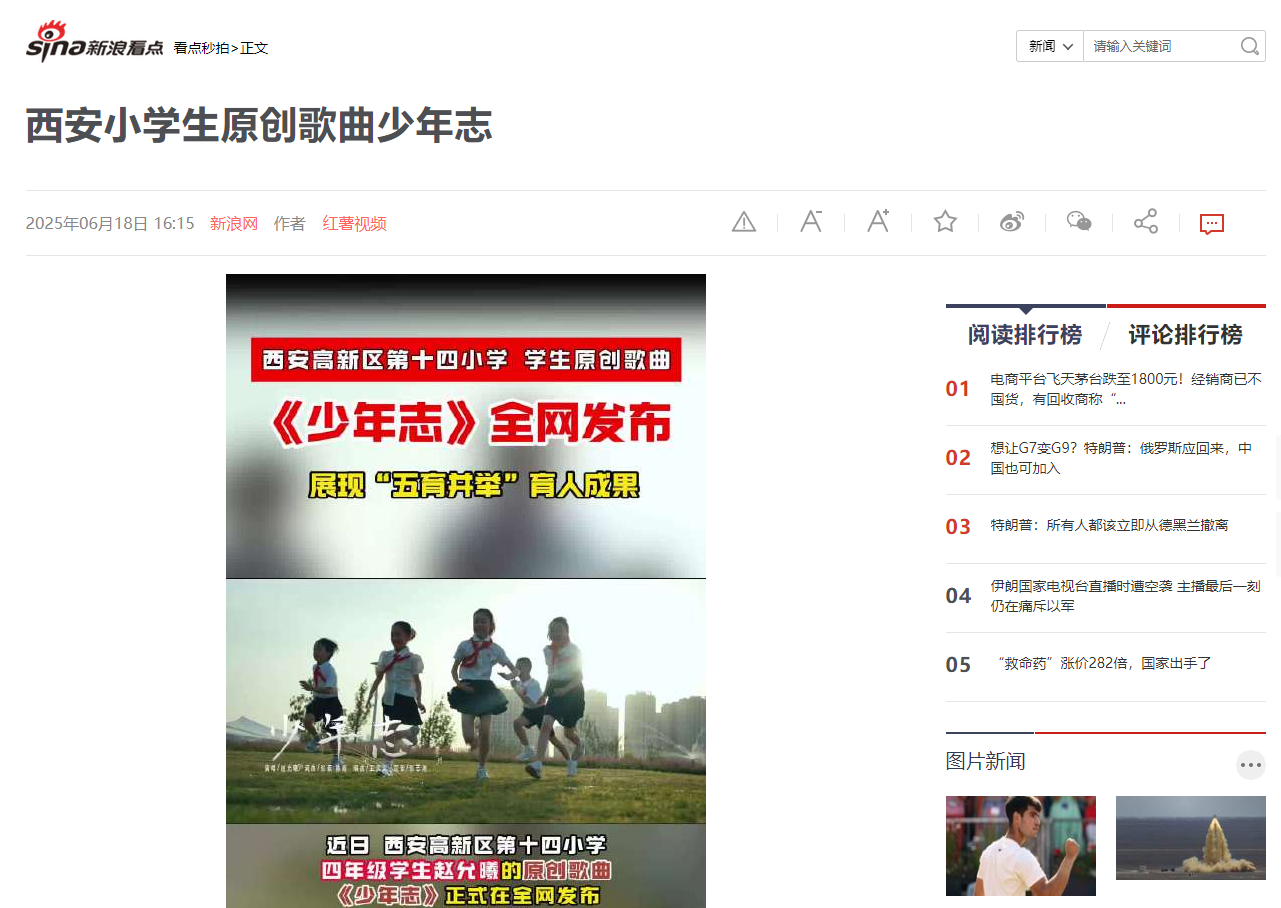Open author link 红薯视频

coord(354,224)
